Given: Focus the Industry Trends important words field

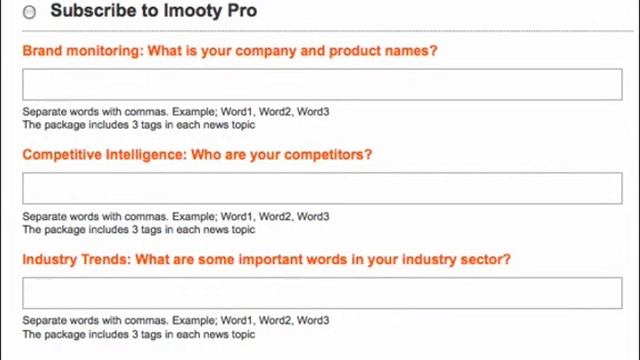Looking at the screenshot, I should pos(322,293).
